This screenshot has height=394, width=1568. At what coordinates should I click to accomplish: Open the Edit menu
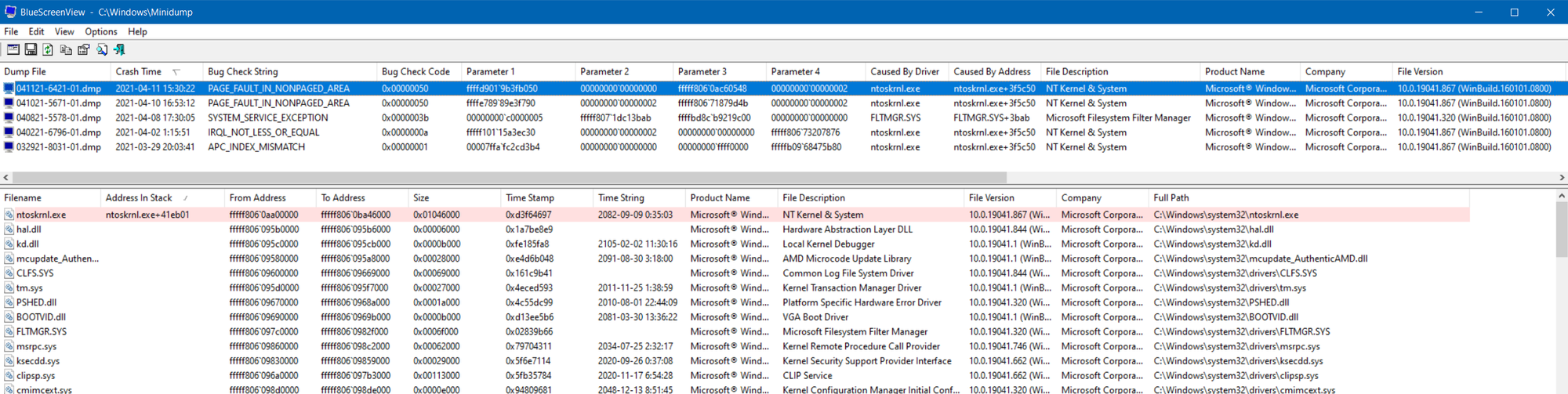tap(36, 31)
